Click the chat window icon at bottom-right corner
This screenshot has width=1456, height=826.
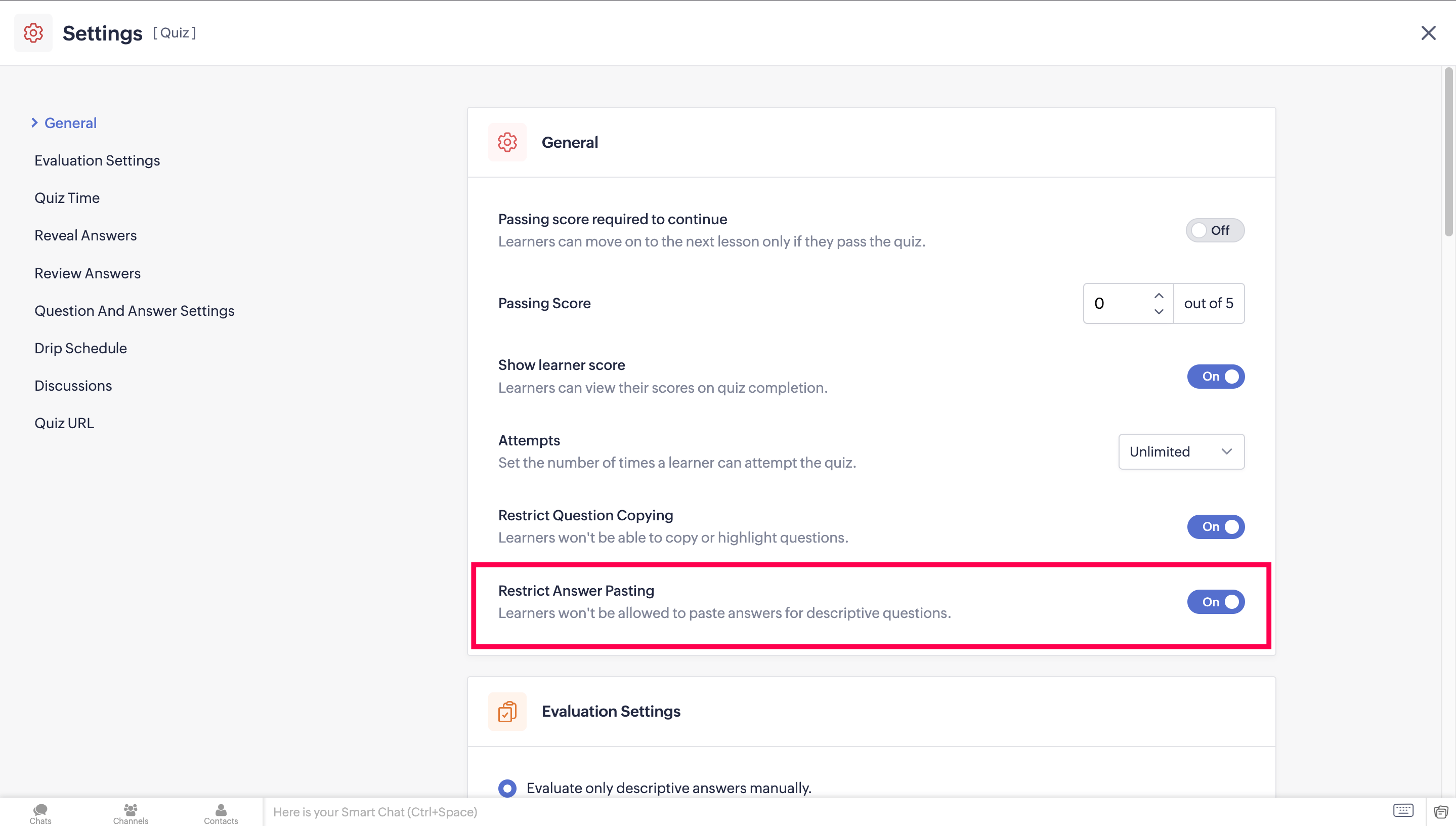click(1441, 812)
